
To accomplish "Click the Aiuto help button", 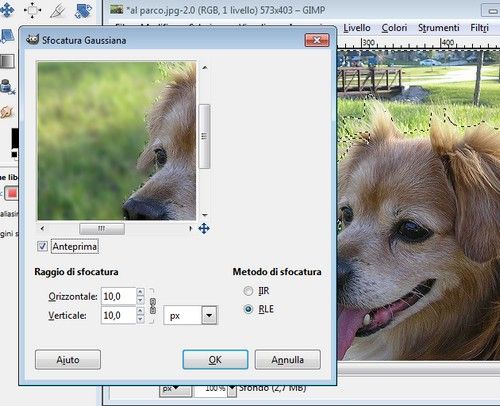I will [68, 360].
